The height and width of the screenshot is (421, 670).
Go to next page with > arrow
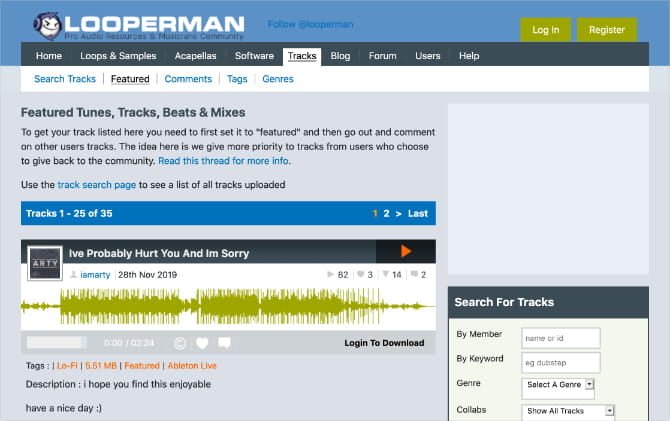398,213
